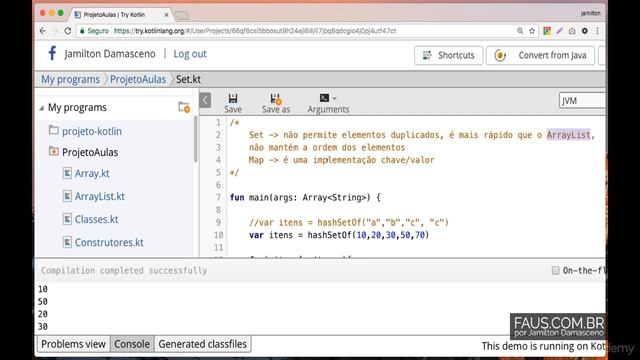640x360 pixels.
Task: Go to ProjetoAulas breadcrumb
Action: [x=138, y=79]
